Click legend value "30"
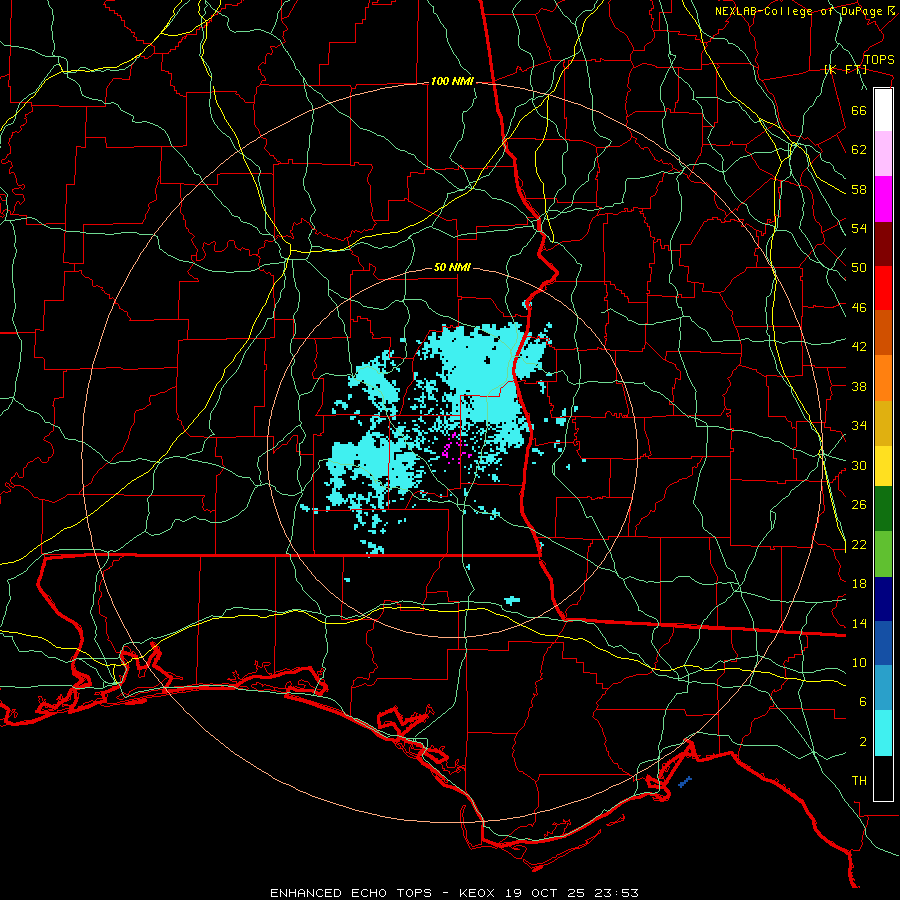Viewport: 900px width, 900px height. pyautogui.click(x=859, y=465)
